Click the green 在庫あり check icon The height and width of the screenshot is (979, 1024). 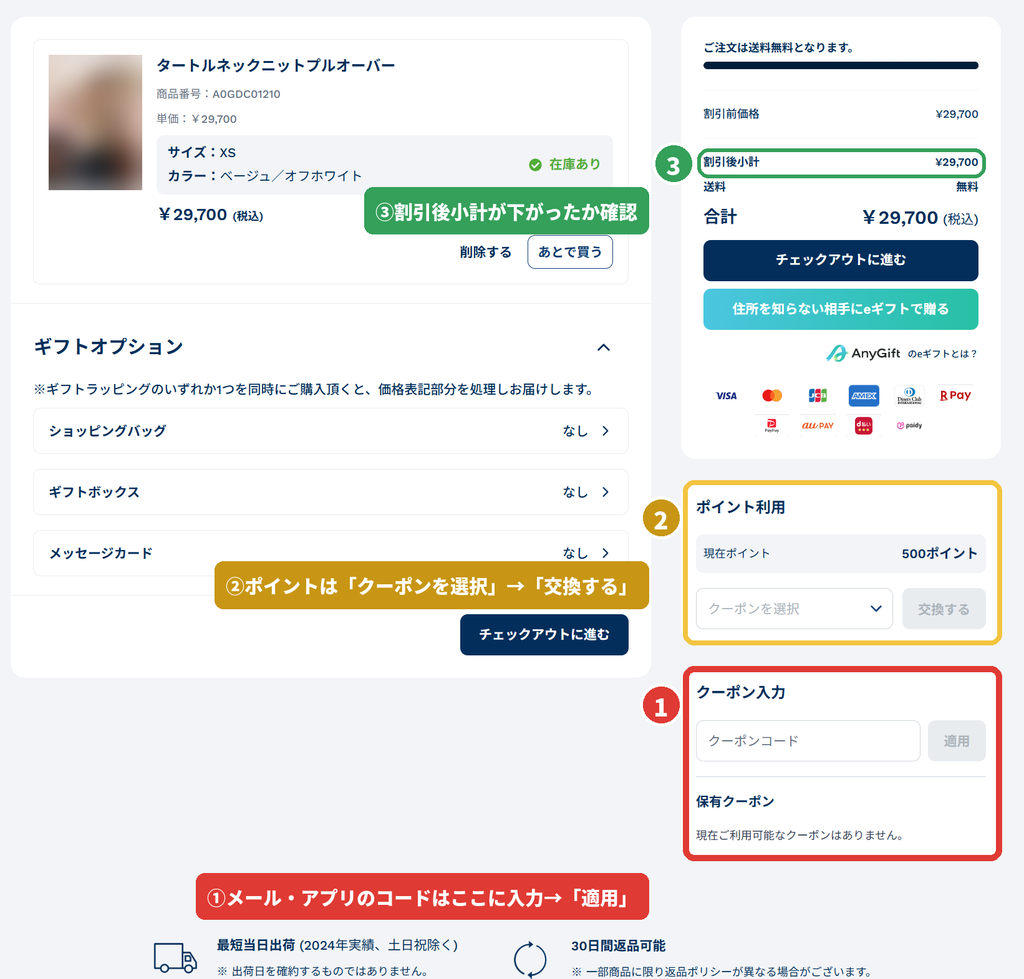point(535,165)
